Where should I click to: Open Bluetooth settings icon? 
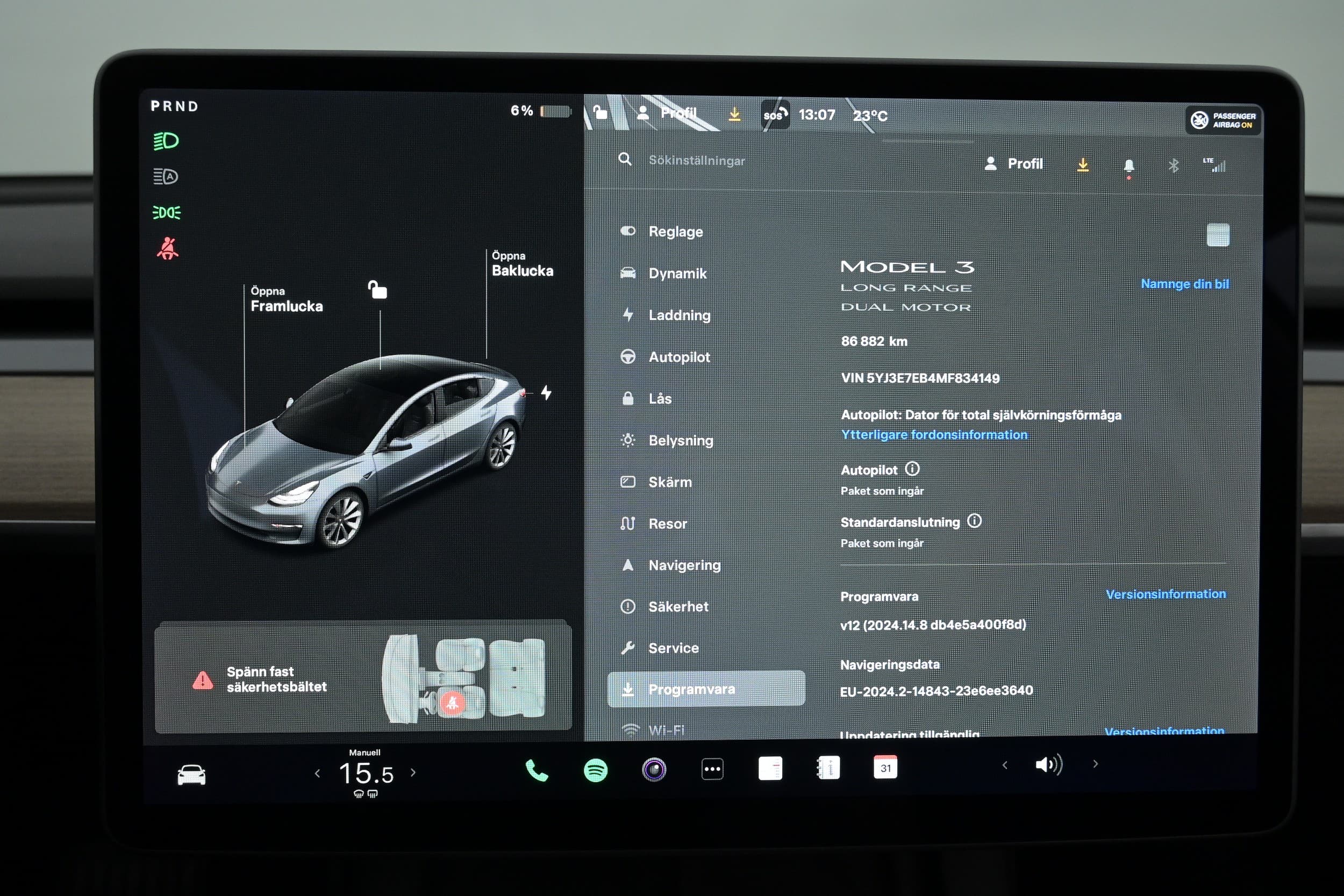[x=1173, y=166]
